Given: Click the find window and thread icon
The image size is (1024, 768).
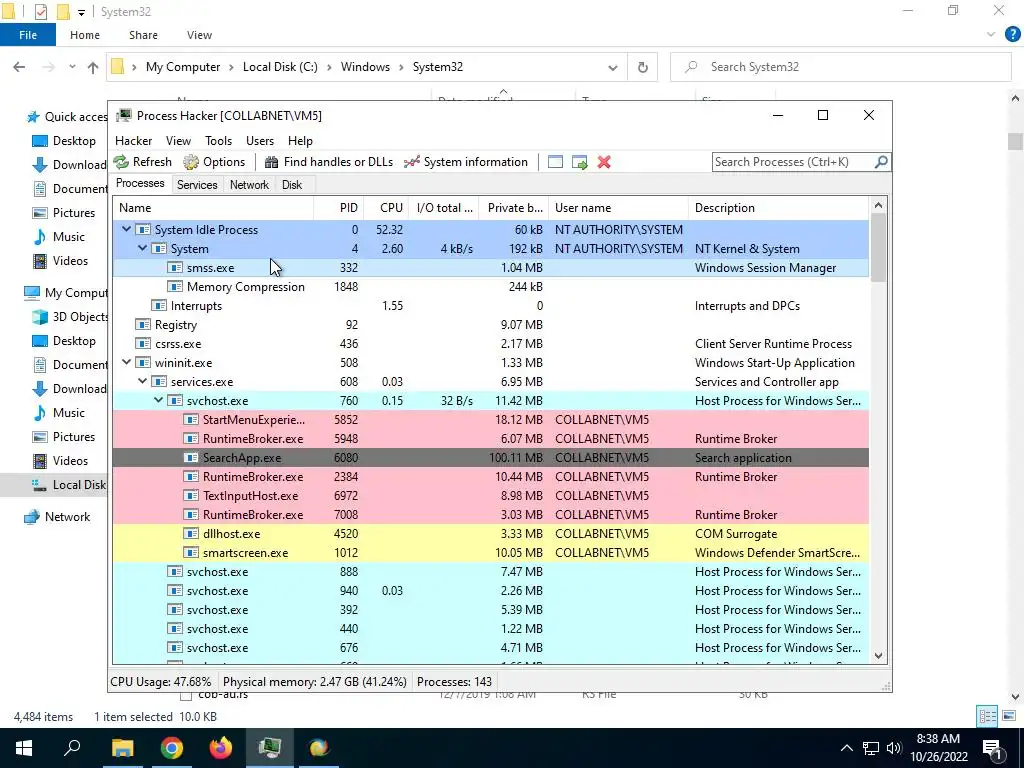Looking at the screenshot, I should pos(580,162).
